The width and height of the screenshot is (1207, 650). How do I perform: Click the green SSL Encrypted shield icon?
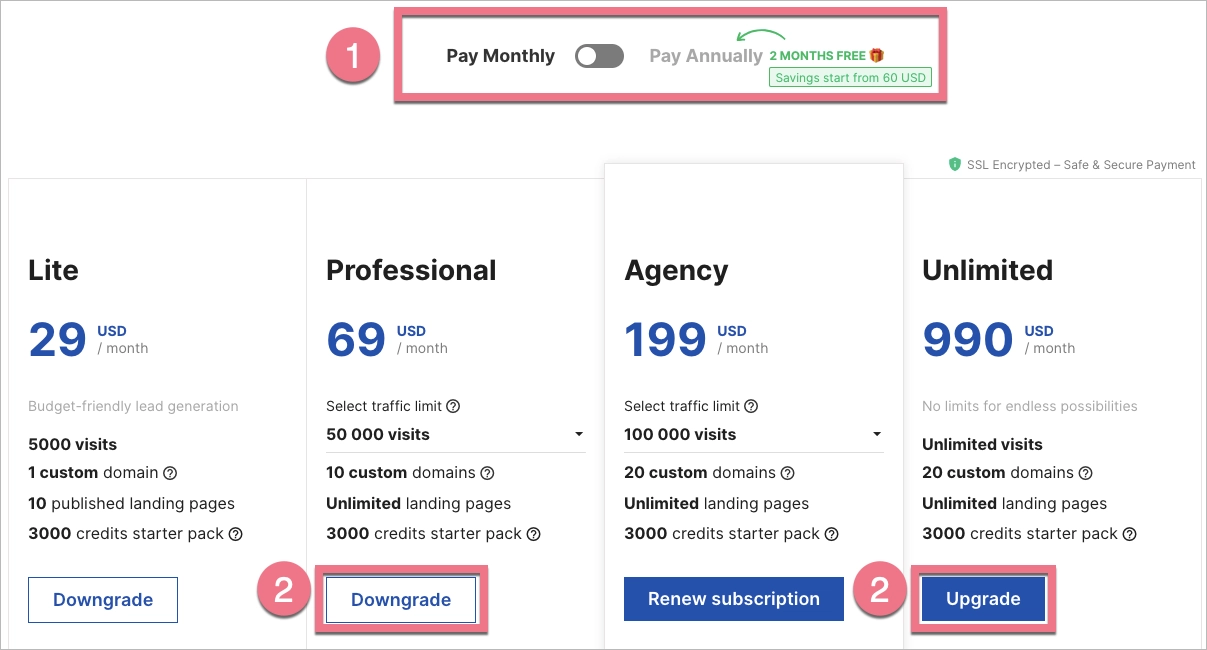pyautogui.click(x=955, y=165)
